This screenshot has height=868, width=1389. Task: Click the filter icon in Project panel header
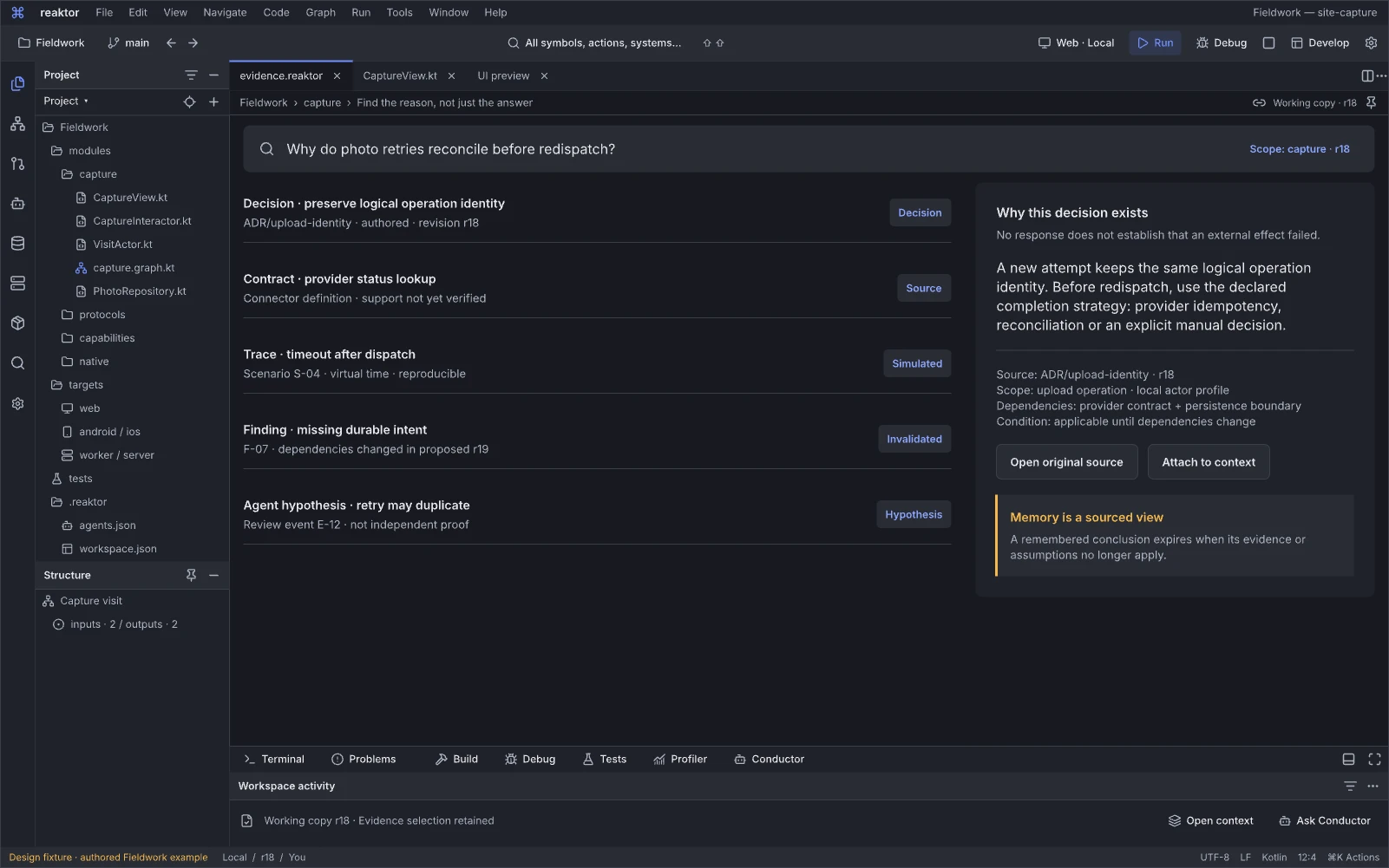pyautogui.click(x=191, y=75)
